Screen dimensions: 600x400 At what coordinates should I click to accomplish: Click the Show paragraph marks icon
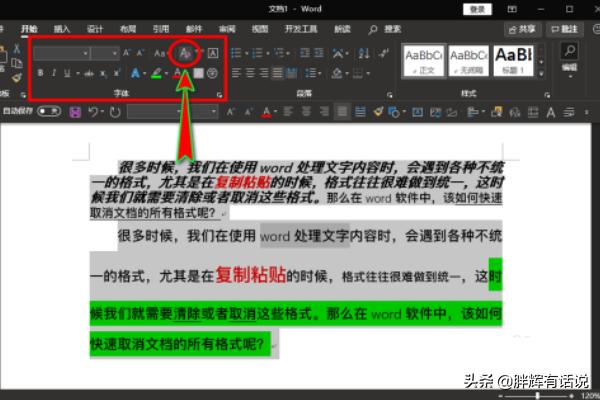pyautogui.click(x=383, y=53)
